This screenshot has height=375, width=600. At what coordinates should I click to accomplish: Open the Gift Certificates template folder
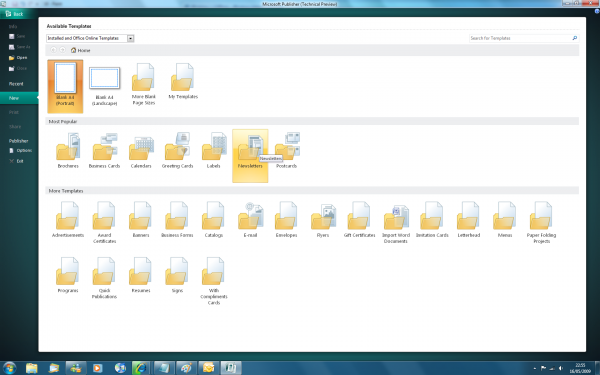click(x=359, y=220)
